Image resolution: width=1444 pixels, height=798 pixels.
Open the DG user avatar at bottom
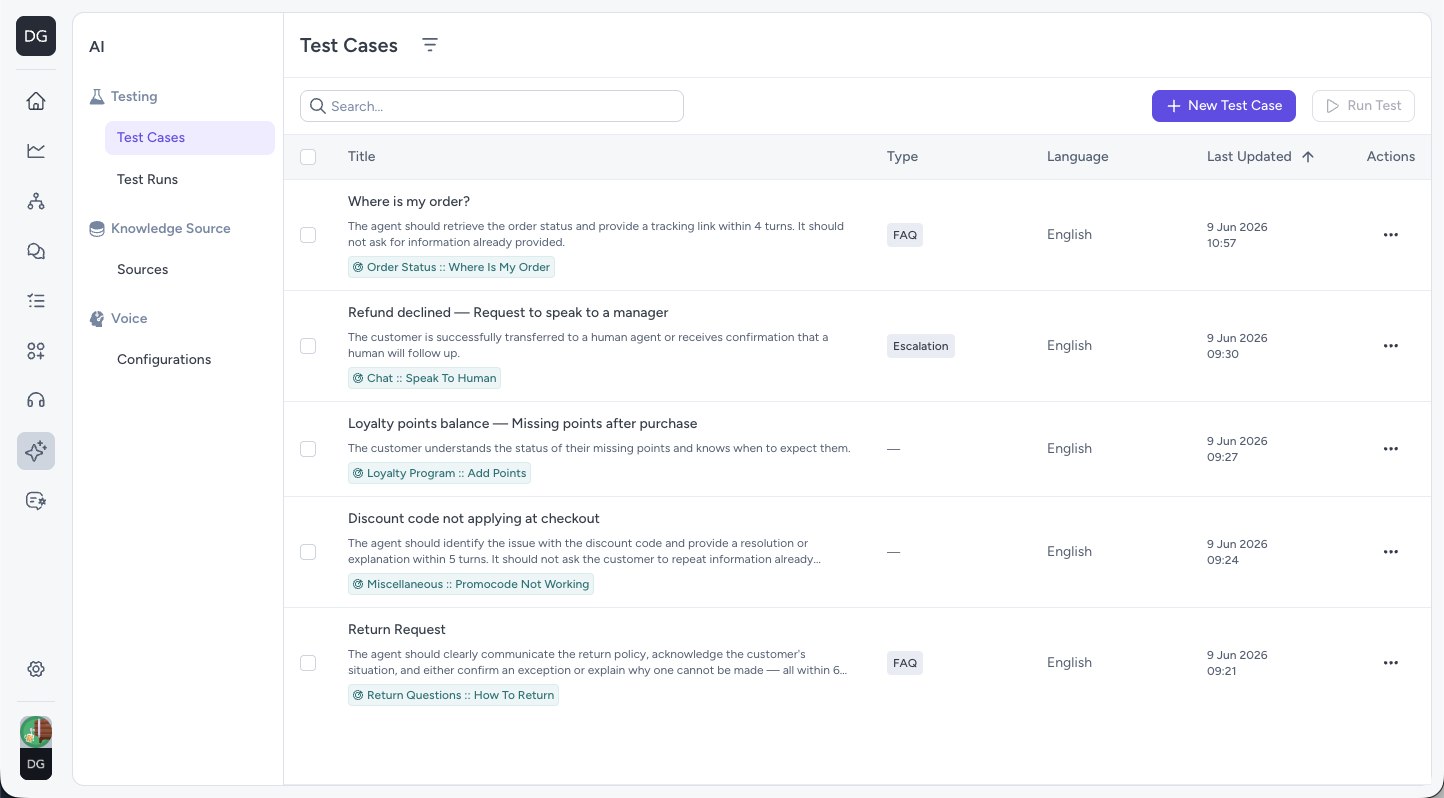click(x=36, y=764)
